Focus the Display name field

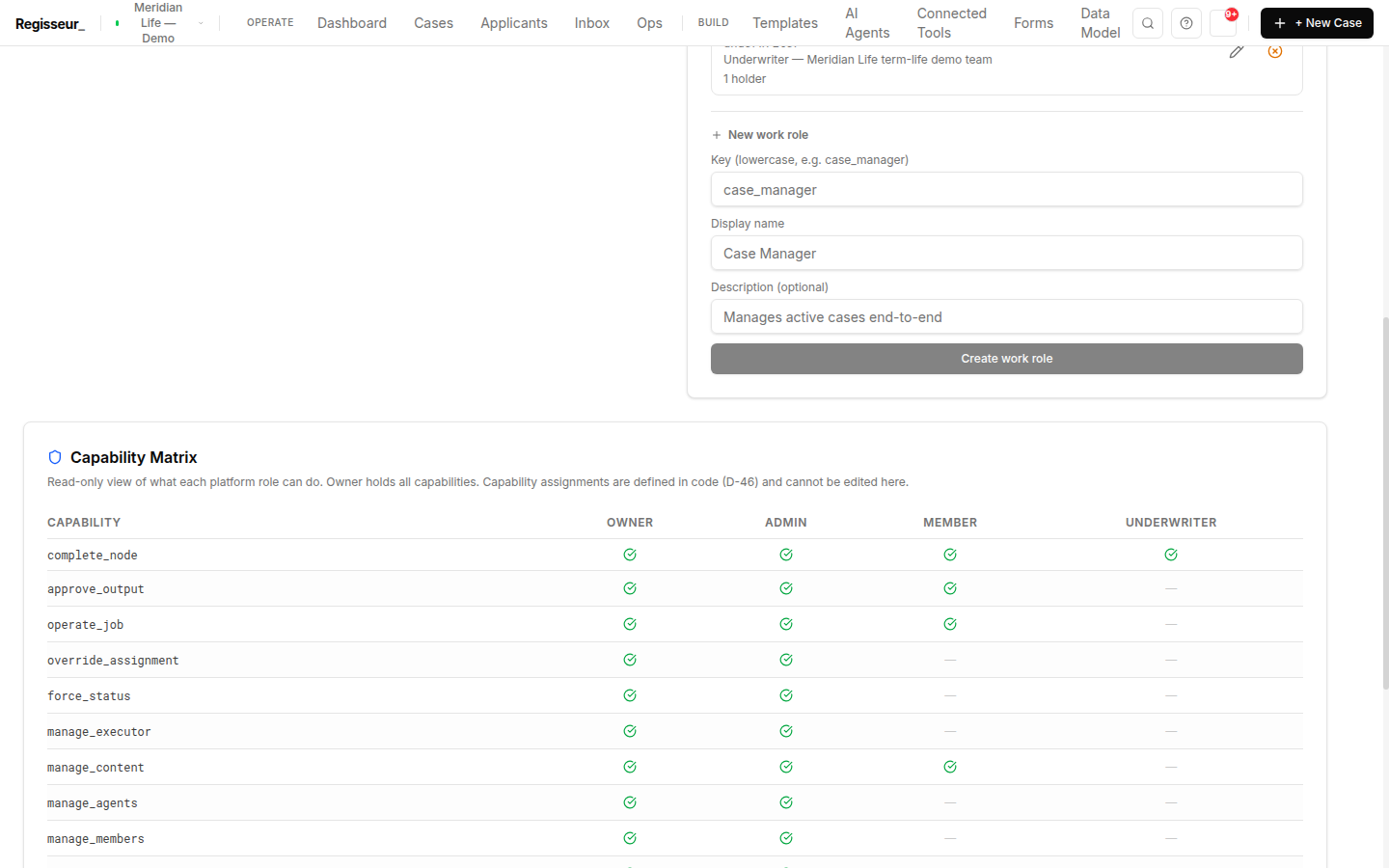tap(1007, 253)
